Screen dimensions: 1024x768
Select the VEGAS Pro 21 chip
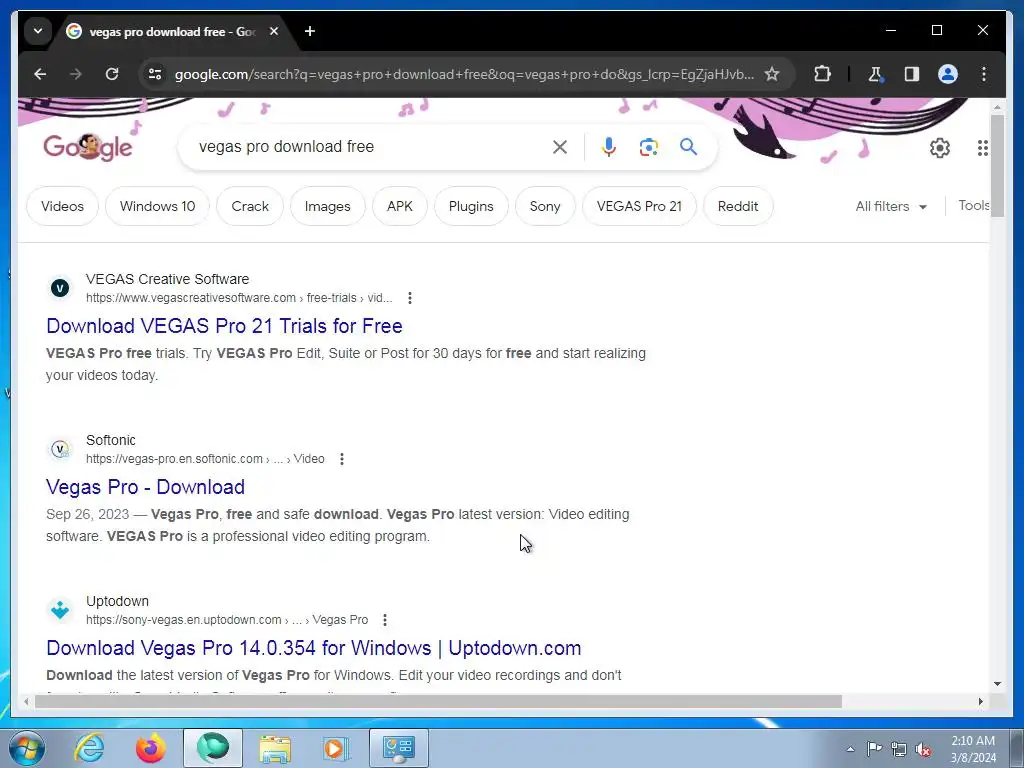tap(639, 206)
